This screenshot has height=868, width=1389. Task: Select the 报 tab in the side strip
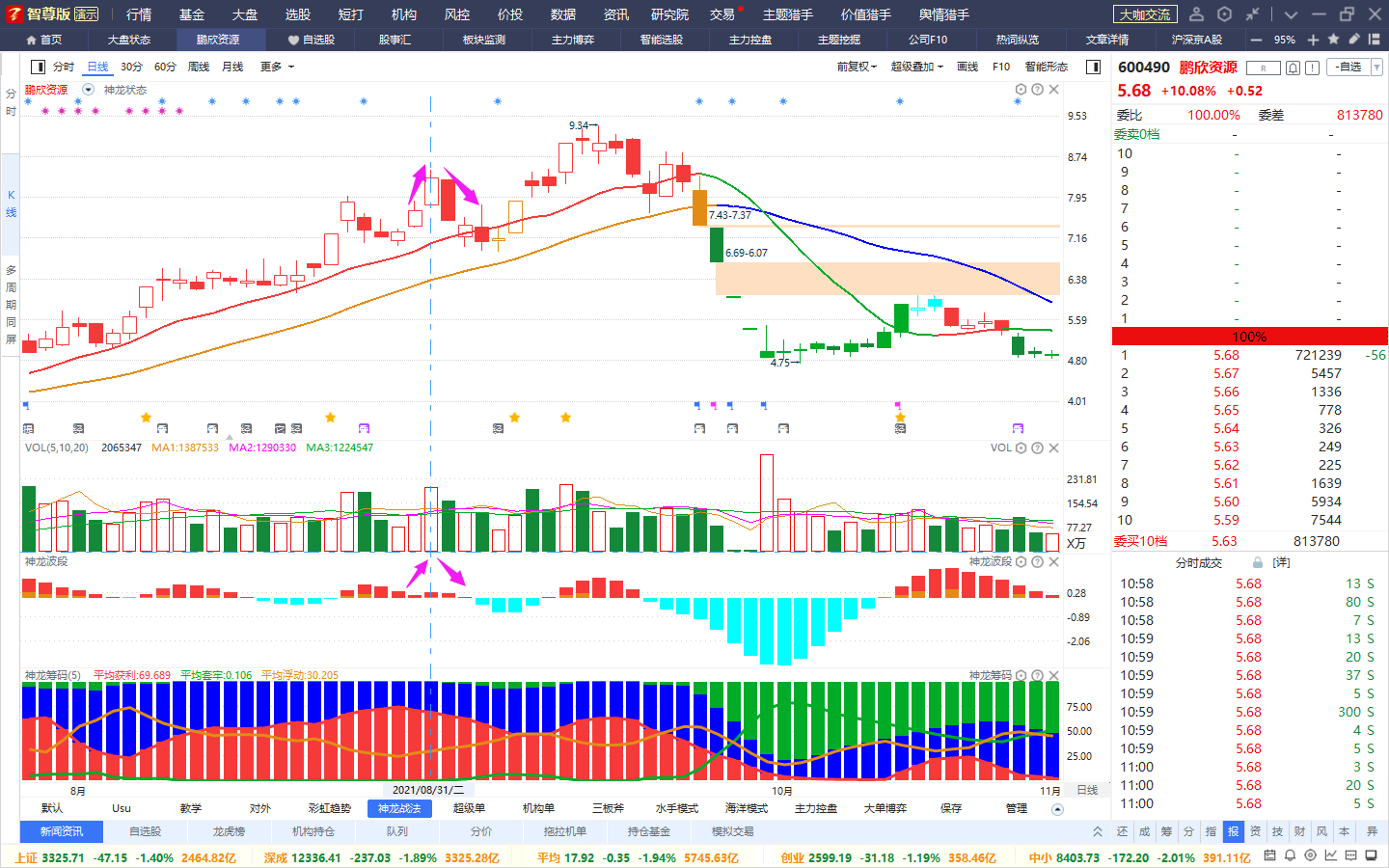[1233, 831]
